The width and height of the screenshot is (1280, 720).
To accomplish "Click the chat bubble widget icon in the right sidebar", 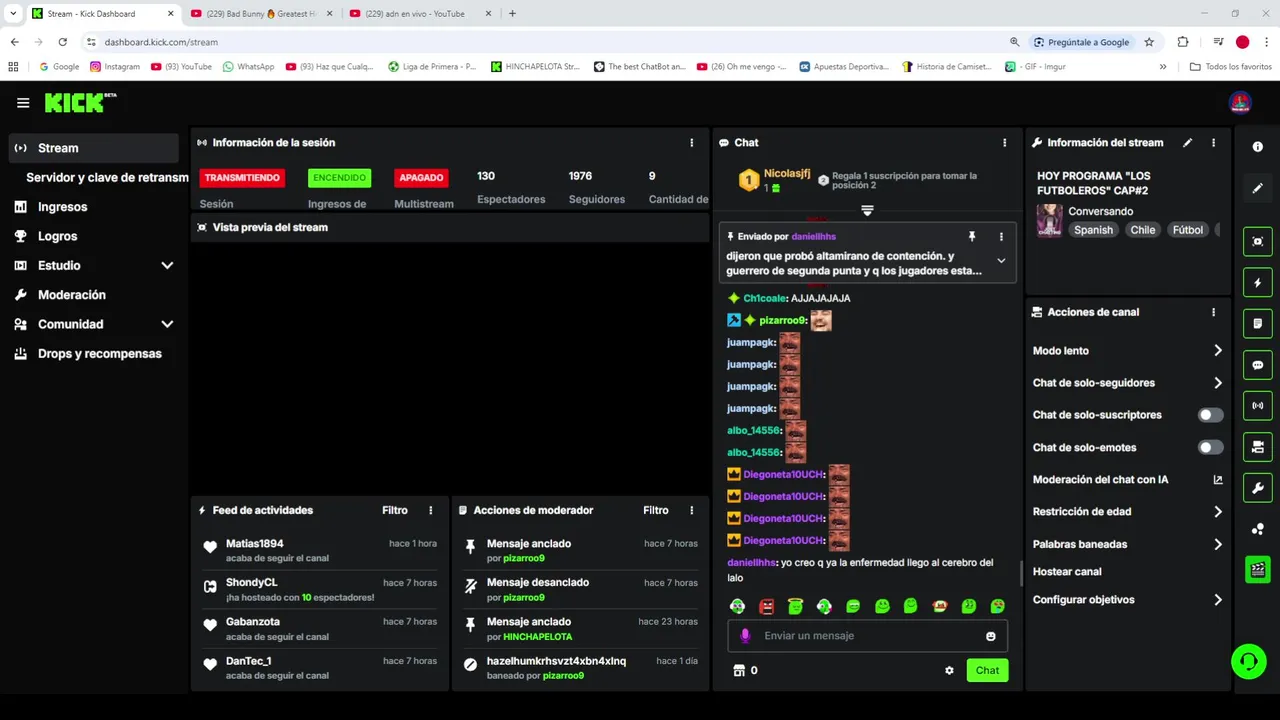I will (x=1258, y=365).
